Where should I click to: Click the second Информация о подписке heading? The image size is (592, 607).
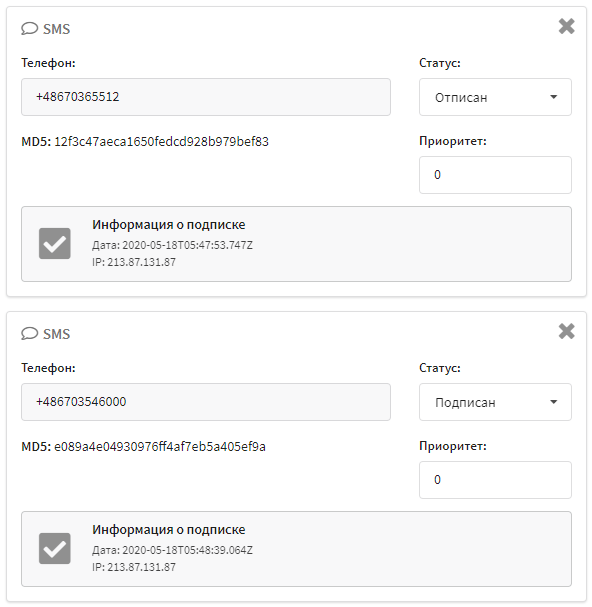tap(168, 530)
